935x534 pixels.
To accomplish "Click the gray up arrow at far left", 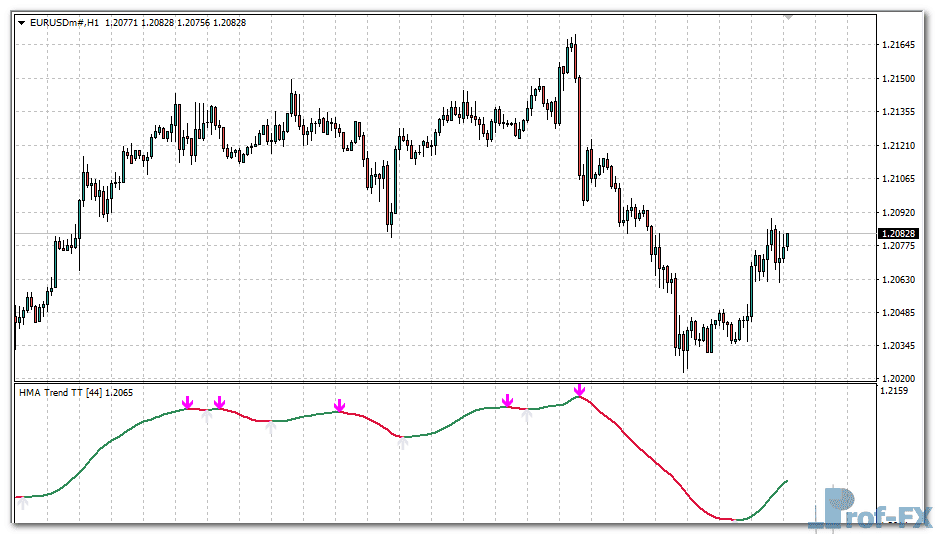I will [x=22, y=505].
